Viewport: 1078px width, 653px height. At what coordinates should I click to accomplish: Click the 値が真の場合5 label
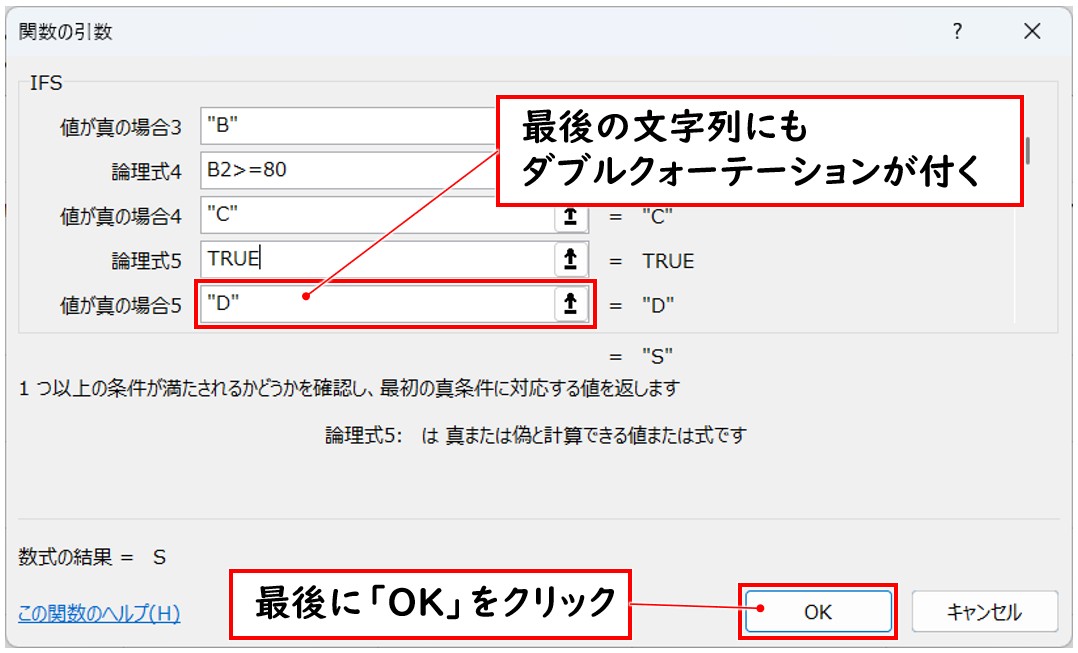(121, 305)
